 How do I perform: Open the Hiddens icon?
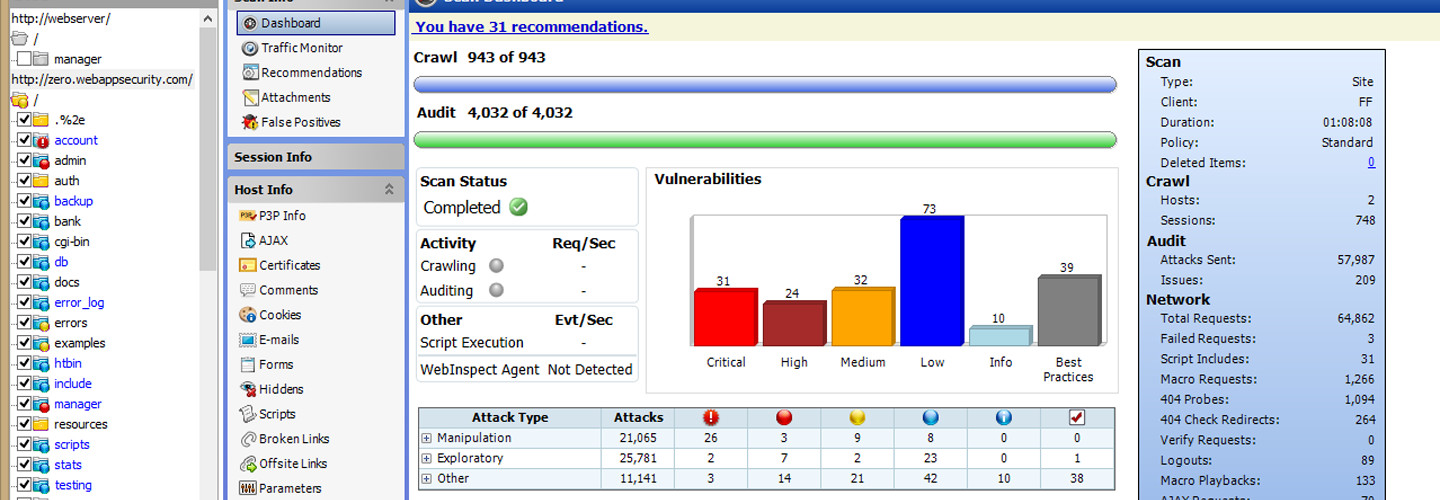pos(248,389)
